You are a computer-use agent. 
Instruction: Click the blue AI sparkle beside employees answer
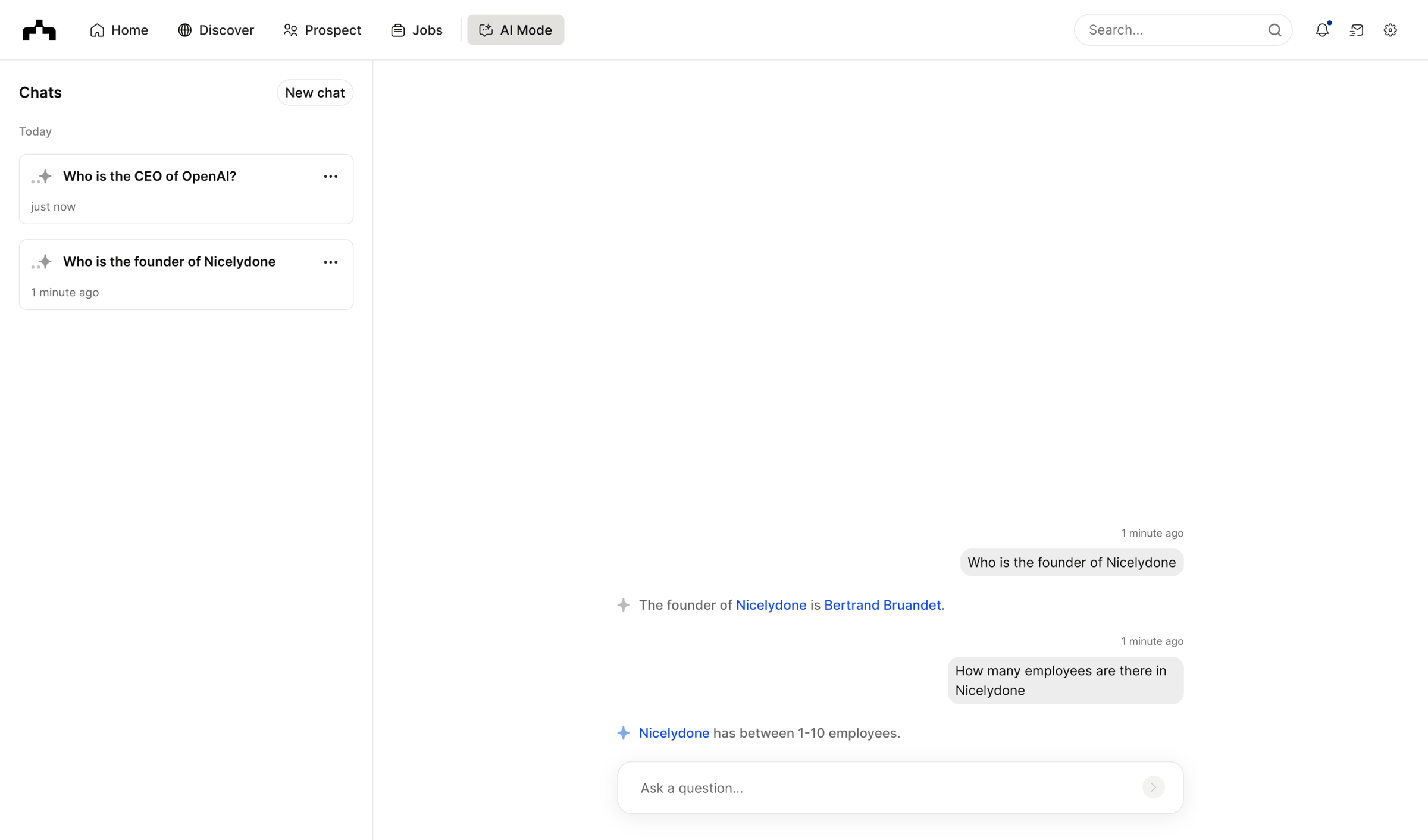pyautogui.click(x=623, y=733)
